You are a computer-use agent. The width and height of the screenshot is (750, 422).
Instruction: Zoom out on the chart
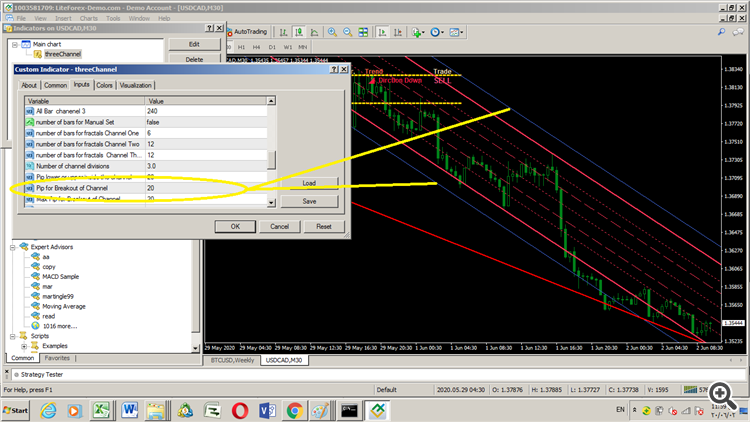[348, 32]
